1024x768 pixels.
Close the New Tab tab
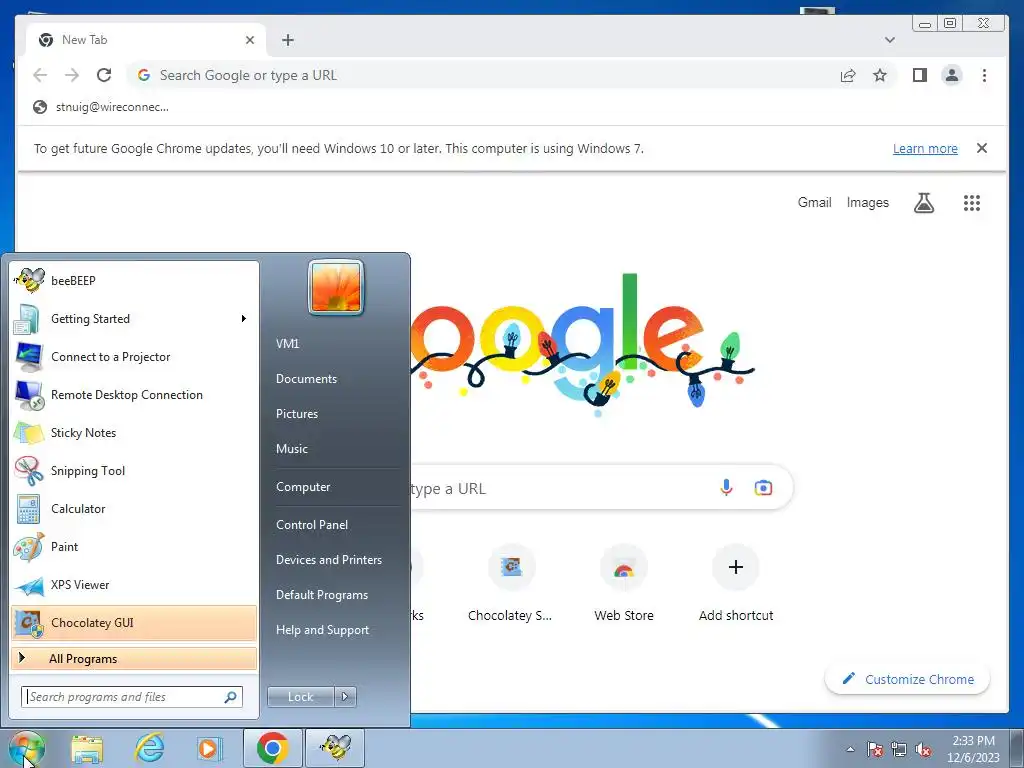(x=249, y=40)
